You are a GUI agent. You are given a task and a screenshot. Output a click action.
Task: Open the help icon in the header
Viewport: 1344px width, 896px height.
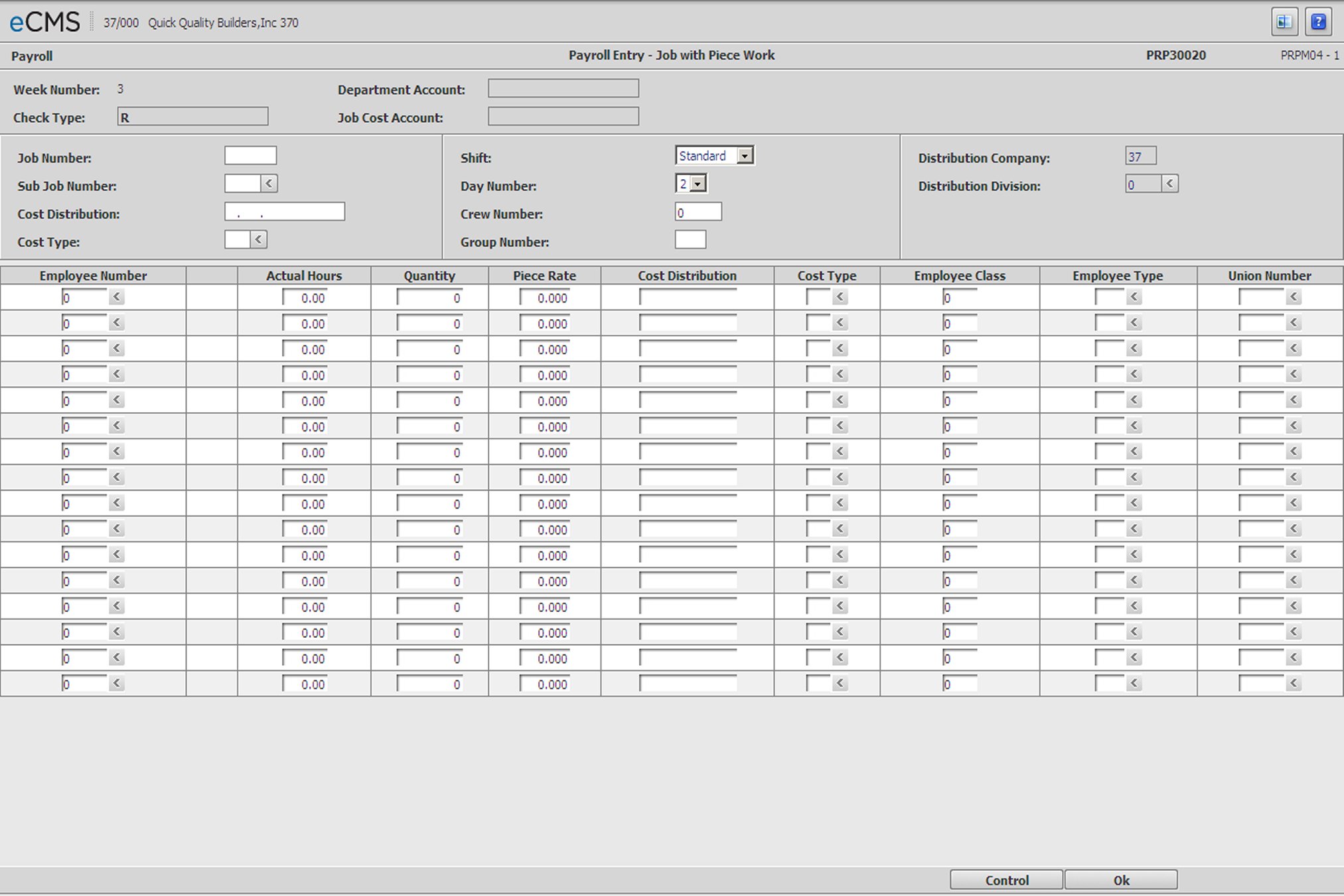(1318, 22)
